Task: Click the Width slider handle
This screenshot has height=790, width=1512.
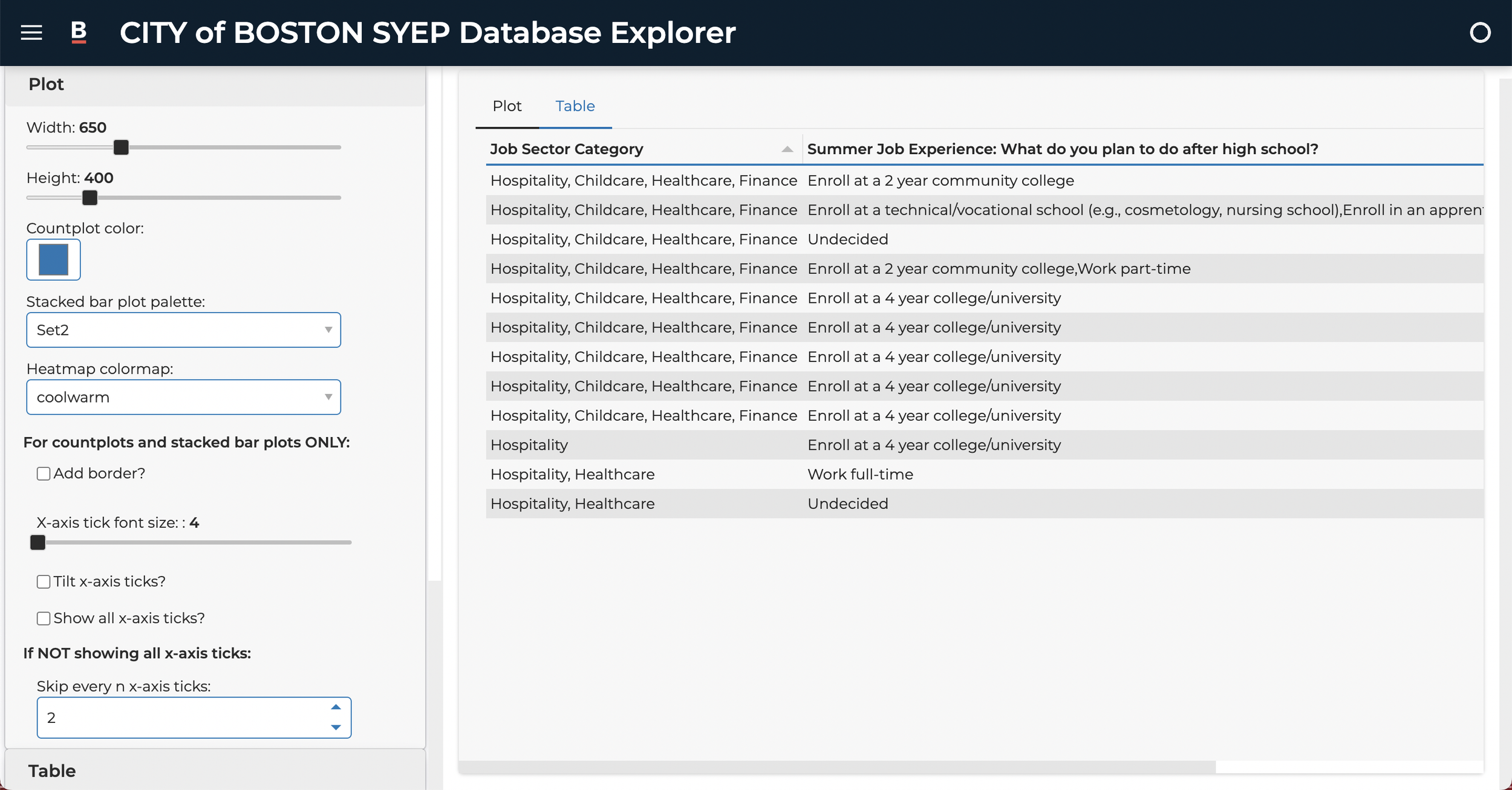Action: (121, 147)
